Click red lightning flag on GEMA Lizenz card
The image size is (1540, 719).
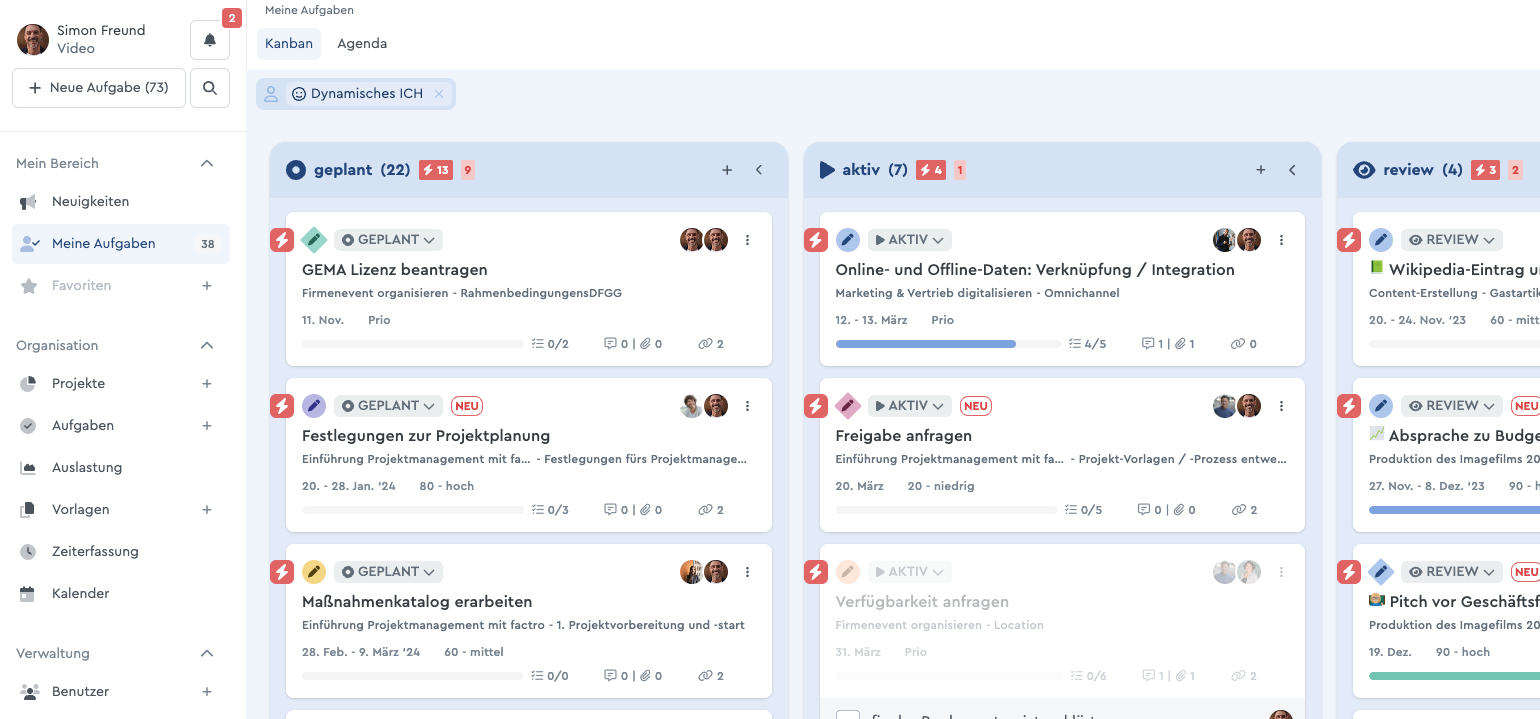(x=282, y=240)
